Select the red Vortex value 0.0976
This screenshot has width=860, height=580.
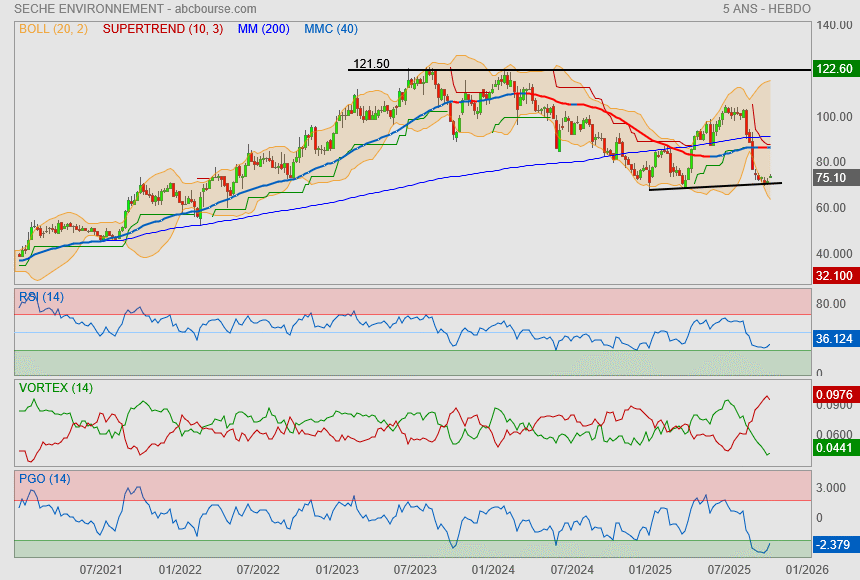833,396
